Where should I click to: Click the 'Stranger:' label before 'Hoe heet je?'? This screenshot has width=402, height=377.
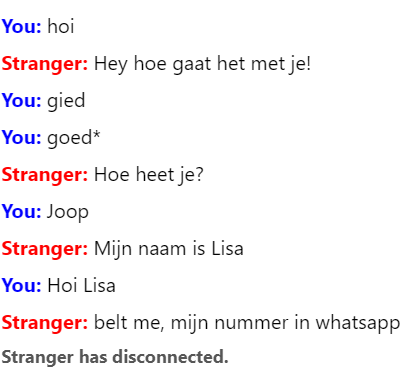click(x=45, y=175)
